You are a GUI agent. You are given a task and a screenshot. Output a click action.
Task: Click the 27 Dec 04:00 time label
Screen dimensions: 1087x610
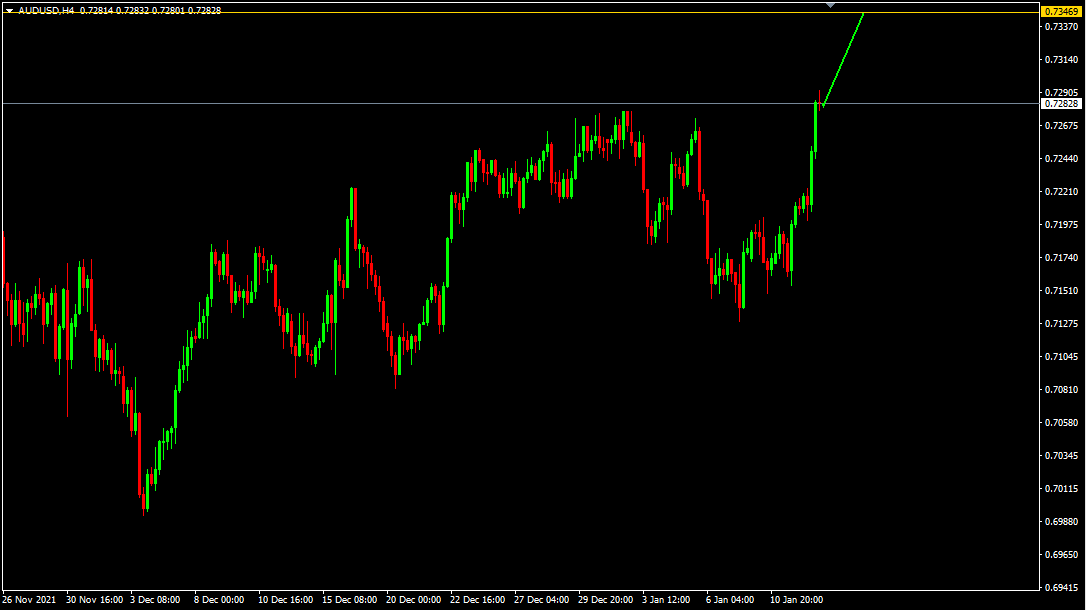pos(541,600)
